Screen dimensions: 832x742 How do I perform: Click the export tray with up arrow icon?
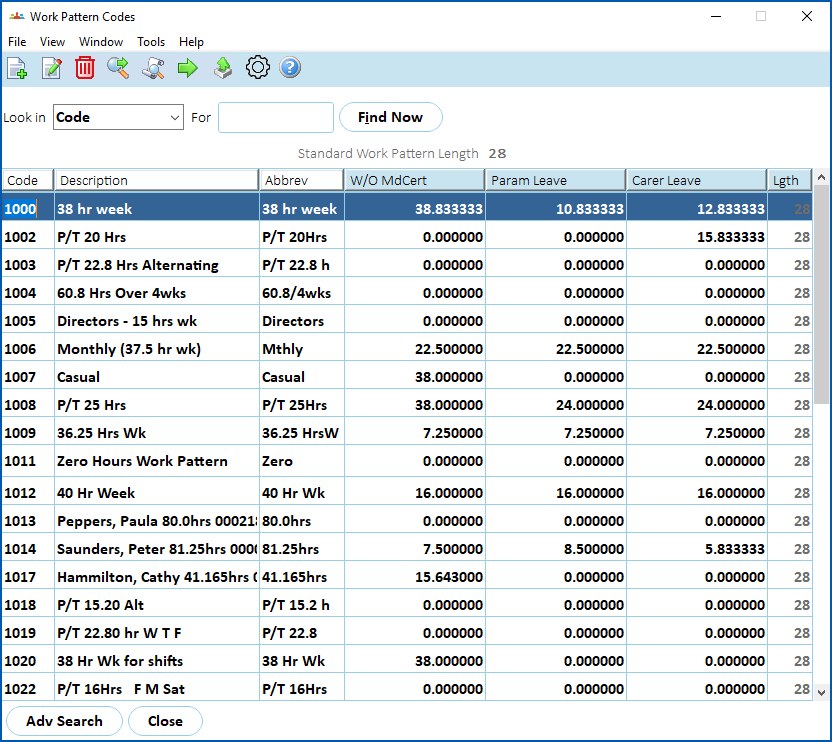pos(223,68)
